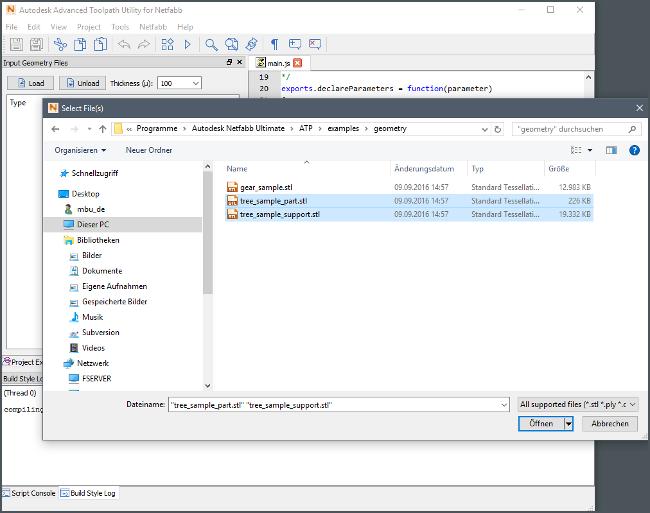The height and width of the screenshot is (513, 650).
Task: Go back in the file dialog
Action: [x=55, y=129]
